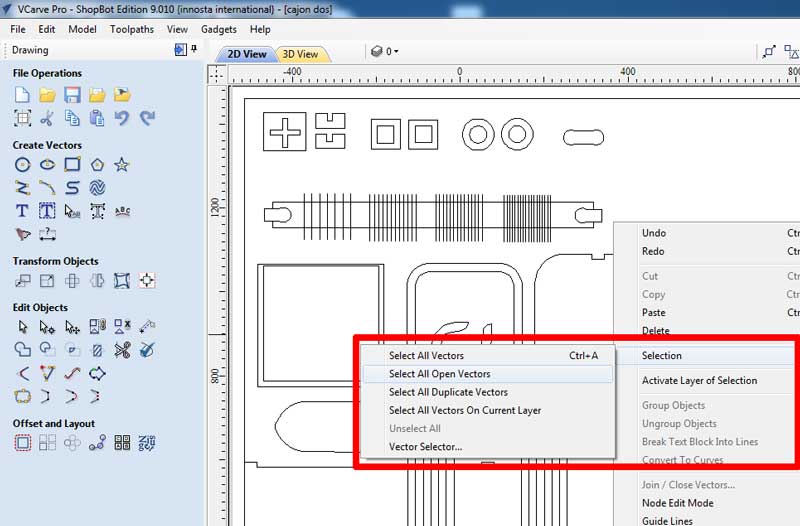Zoom to box icon in toolbar

tap(768, 52)
